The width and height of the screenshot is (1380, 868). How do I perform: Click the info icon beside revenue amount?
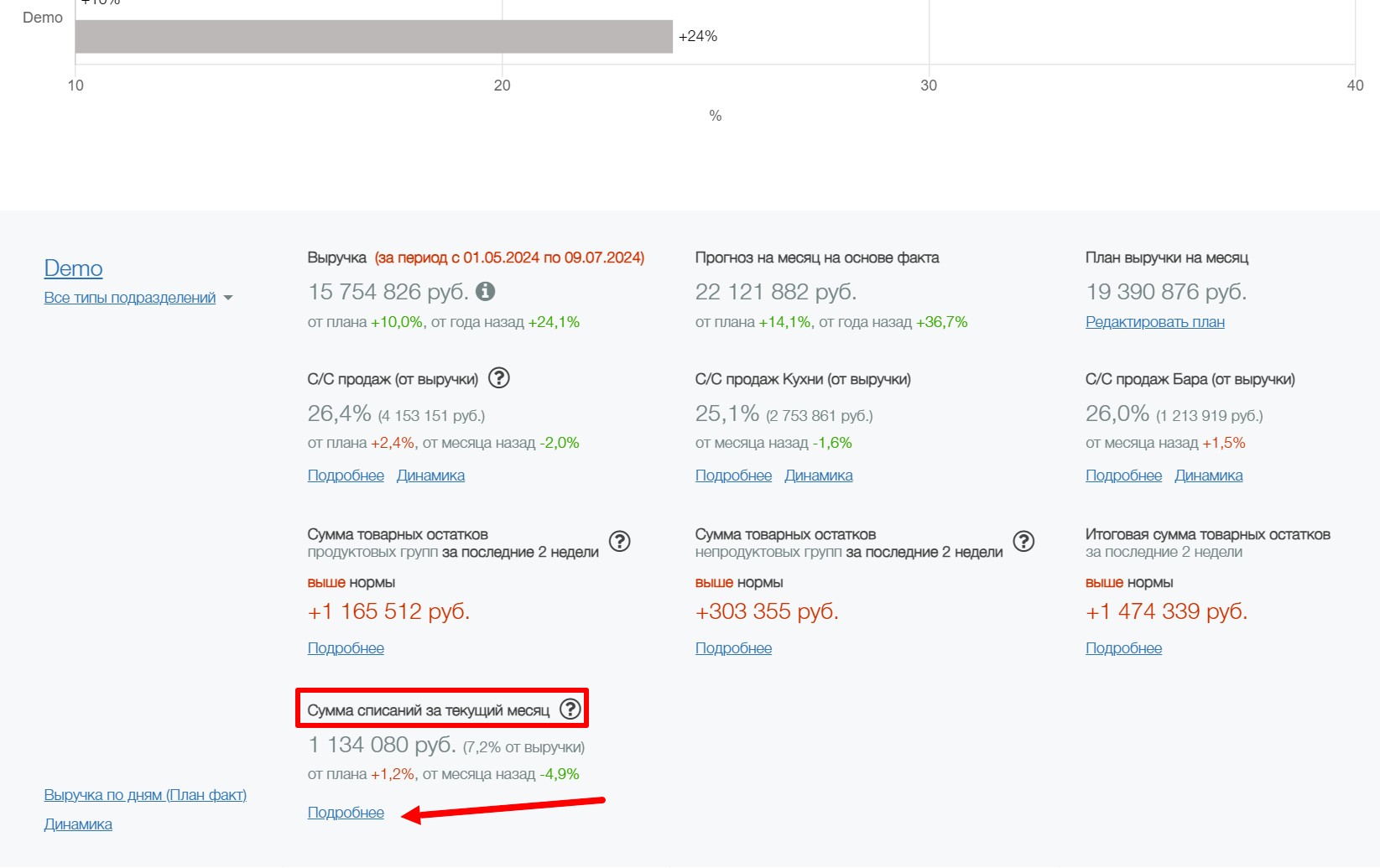(485, 291)
